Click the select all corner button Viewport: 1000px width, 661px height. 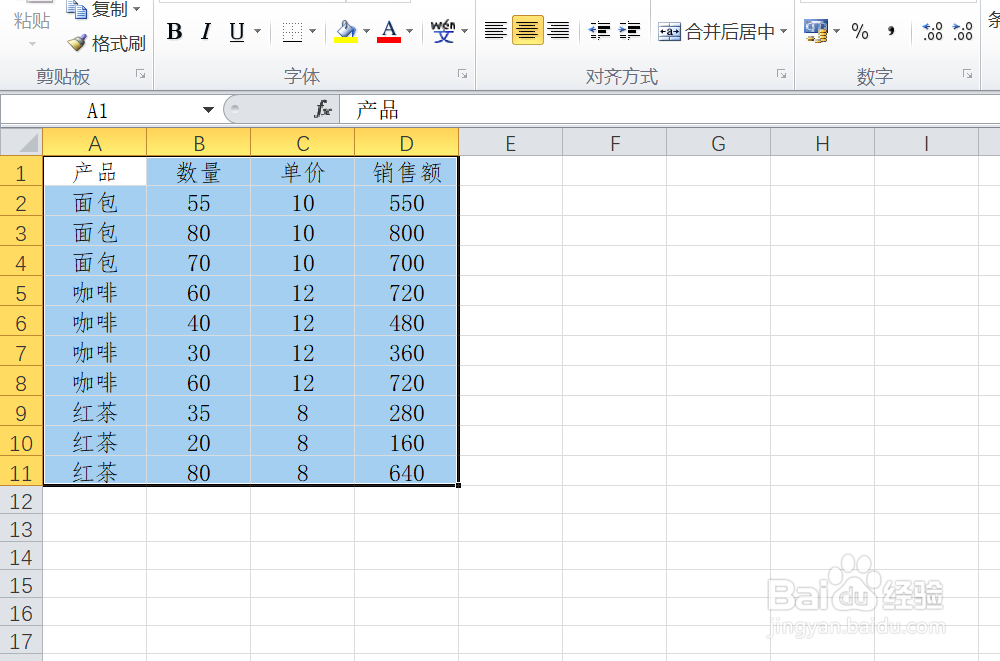click(x=21, y=142)
